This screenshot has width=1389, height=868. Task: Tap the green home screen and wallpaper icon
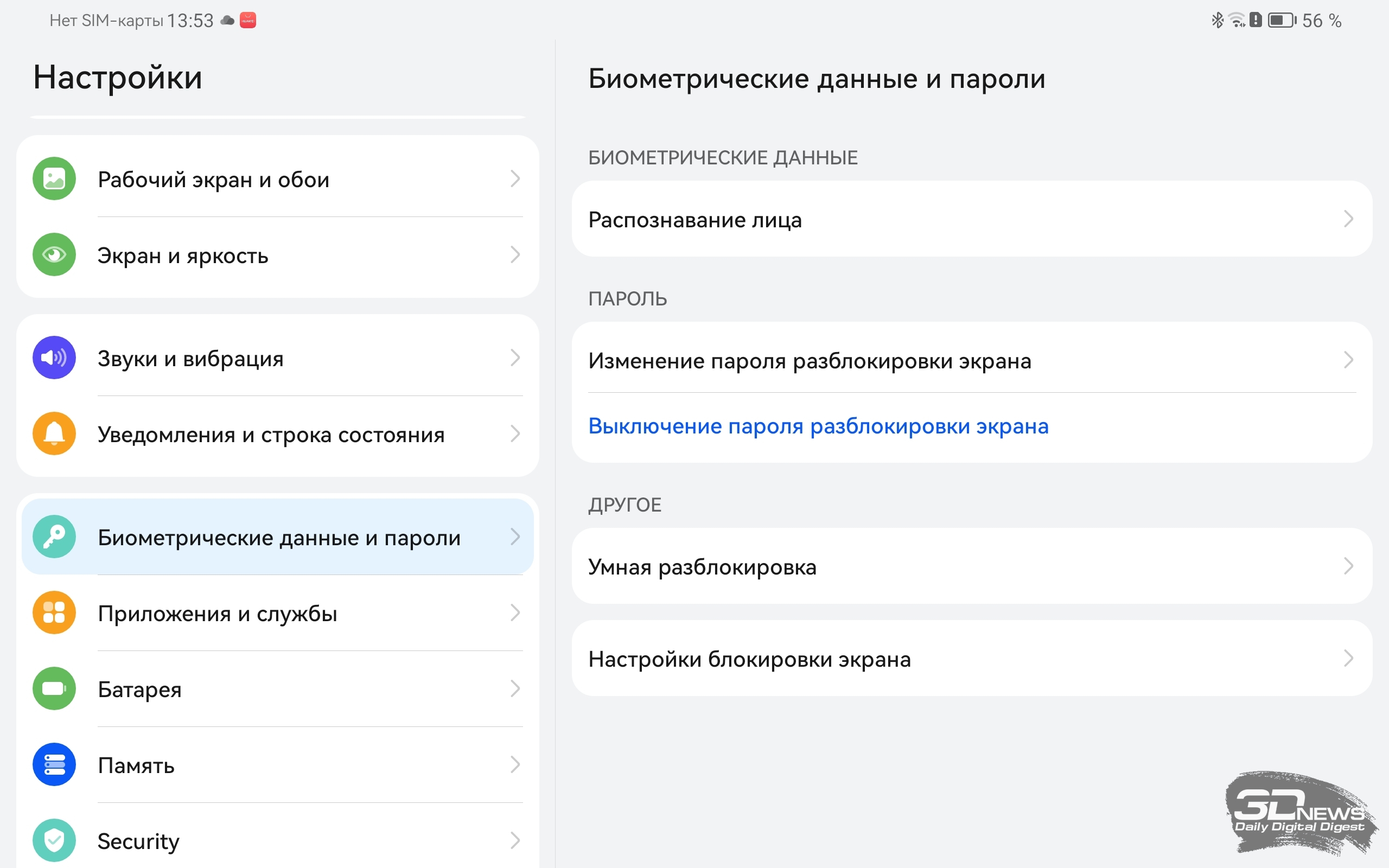(54, 178)
